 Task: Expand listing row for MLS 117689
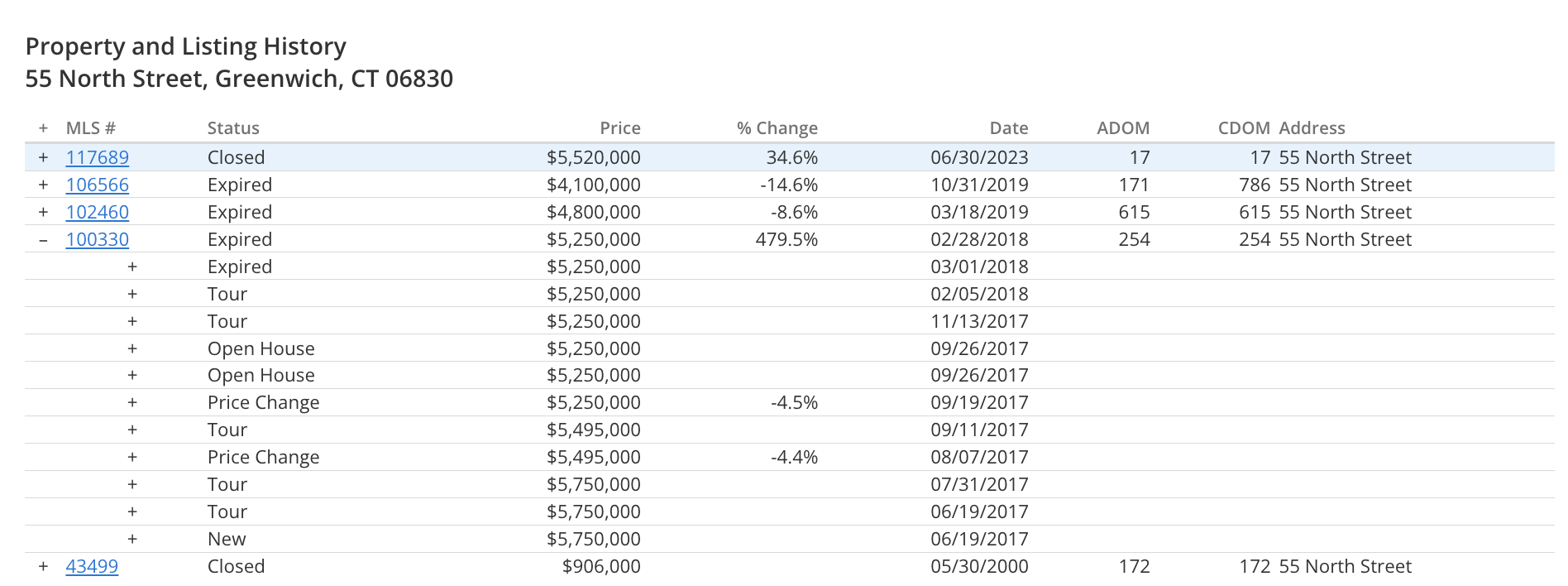44,157
